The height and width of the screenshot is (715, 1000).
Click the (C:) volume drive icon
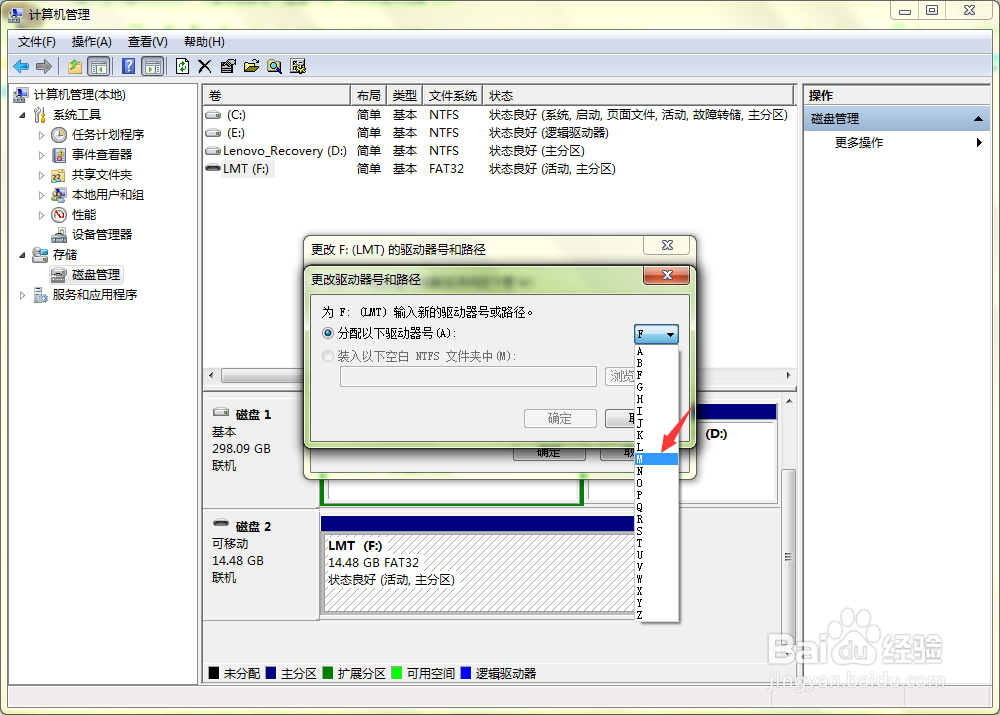point(213,115)
